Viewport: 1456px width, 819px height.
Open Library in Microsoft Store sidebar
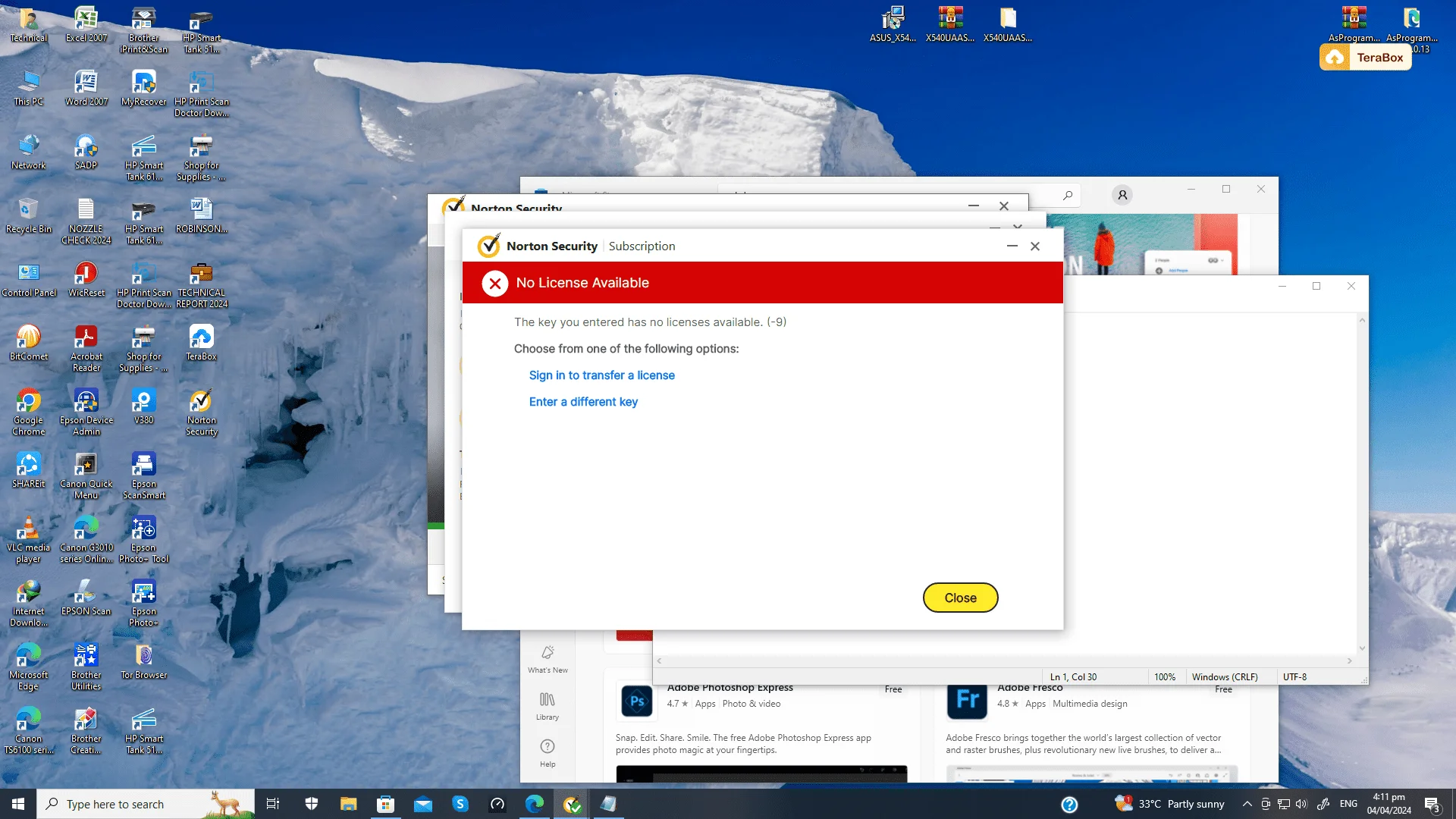(x=548, y=705)
